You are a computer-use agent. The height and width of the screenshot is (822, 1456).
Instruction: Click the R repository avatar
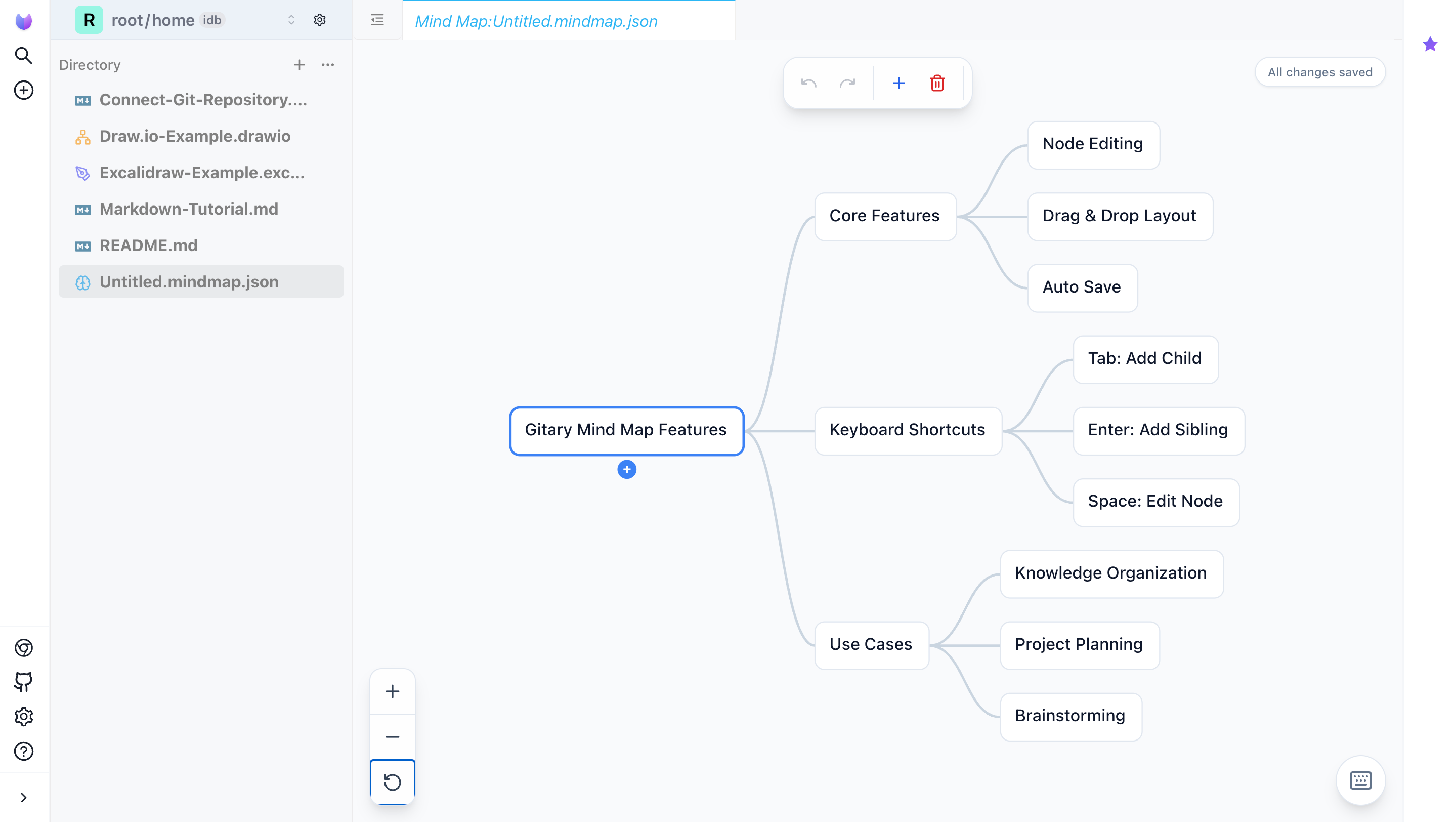89,20
